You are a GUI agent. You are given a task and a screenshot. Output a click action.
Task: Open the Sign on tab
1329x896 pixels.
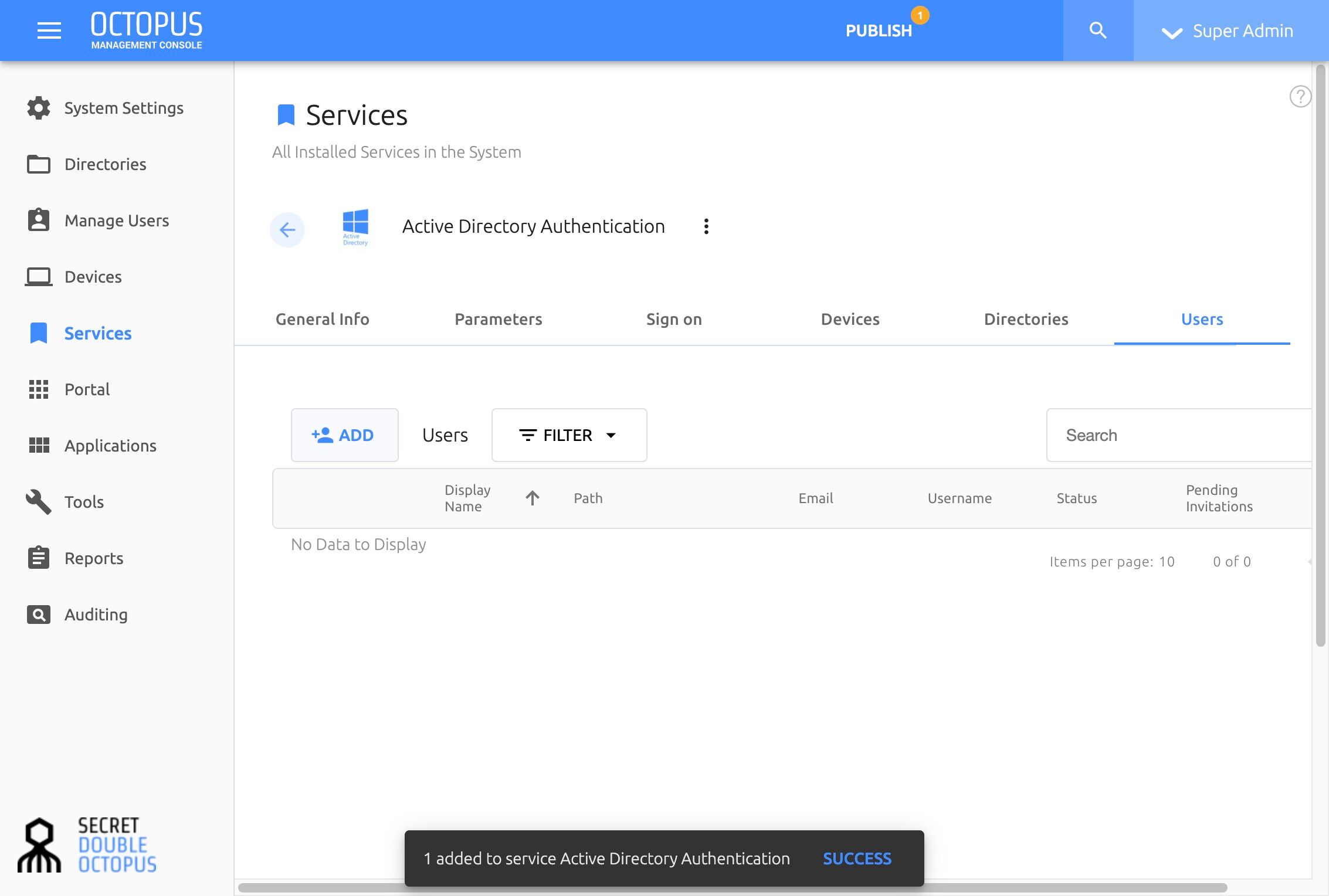pyautogui.click(x=674, y=319)
